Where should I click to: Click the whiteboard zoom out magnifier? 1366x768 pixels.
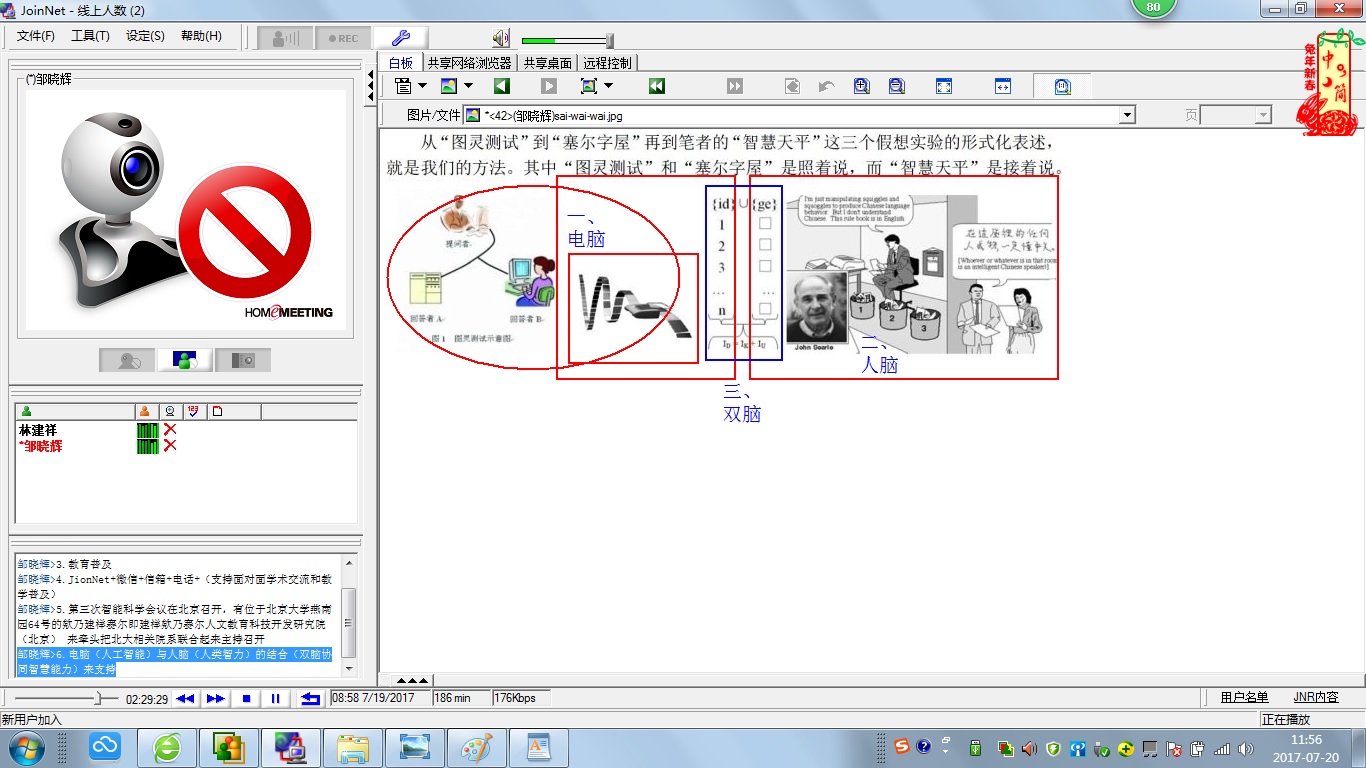pos(896,86)
